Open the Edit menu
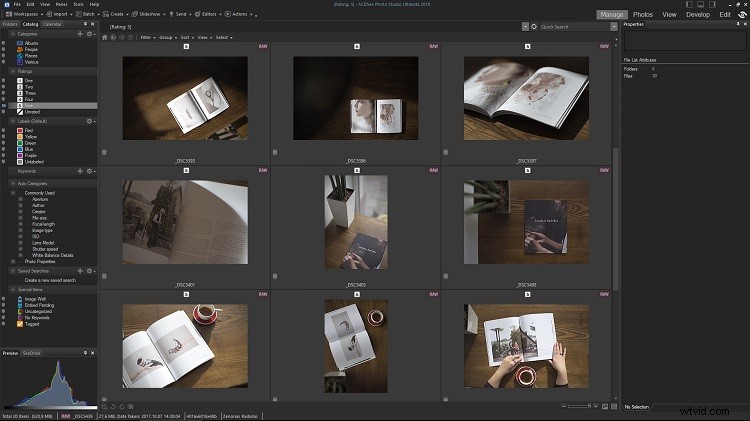The width and height of the screenshot is (750, 421). 31,4
